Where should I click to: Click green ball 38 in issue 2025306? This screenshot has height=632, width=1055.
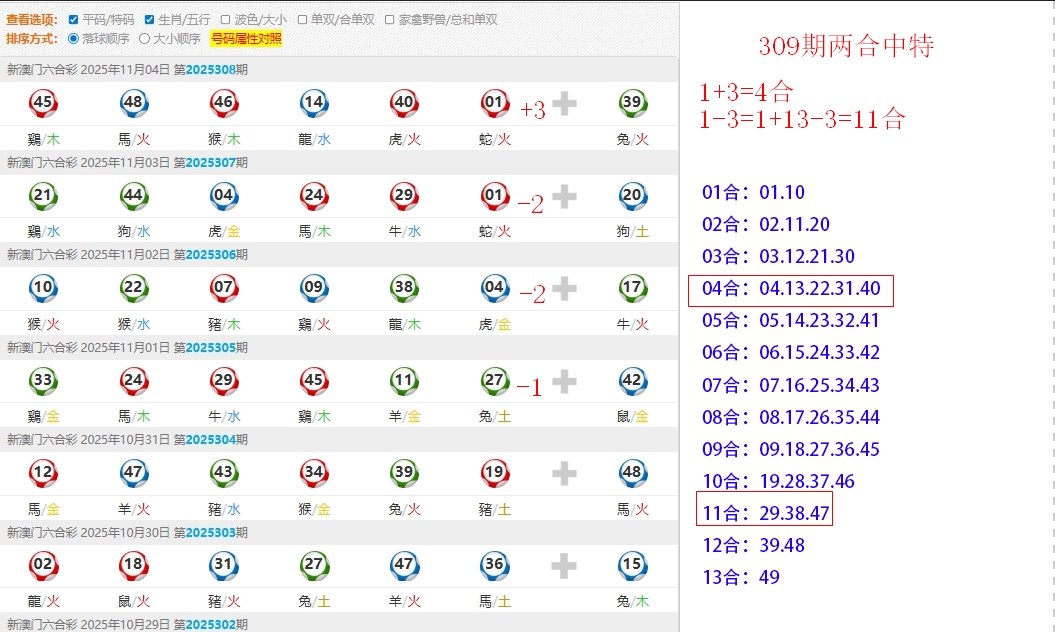coord(404,288)
